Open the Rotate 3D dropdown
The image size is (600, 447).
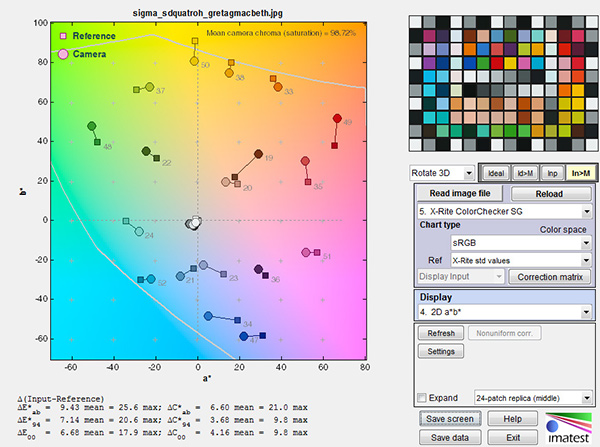coord(442,173)
